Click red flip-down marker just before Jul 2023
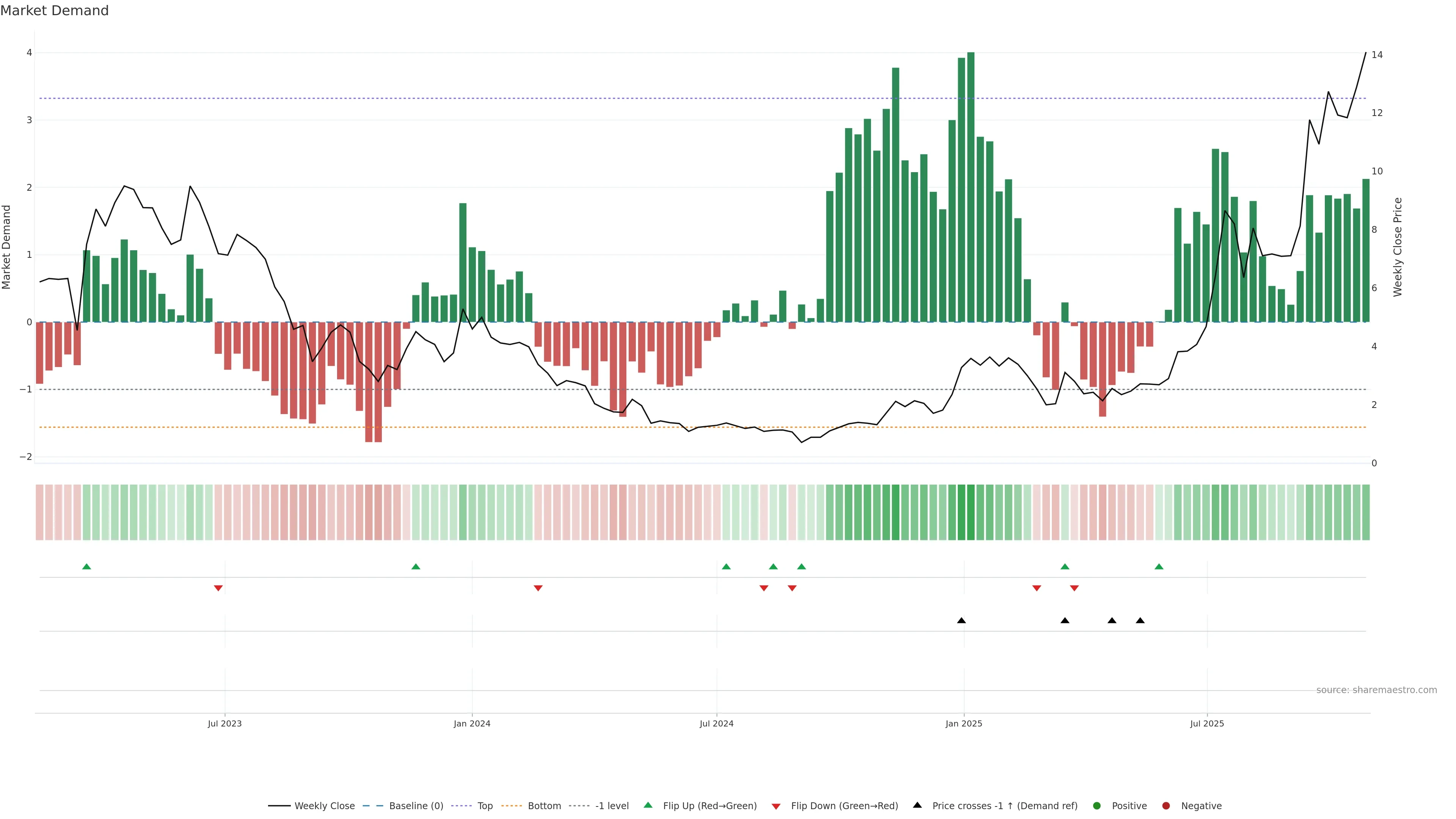The image size is (1456, 819). (218, 588)
